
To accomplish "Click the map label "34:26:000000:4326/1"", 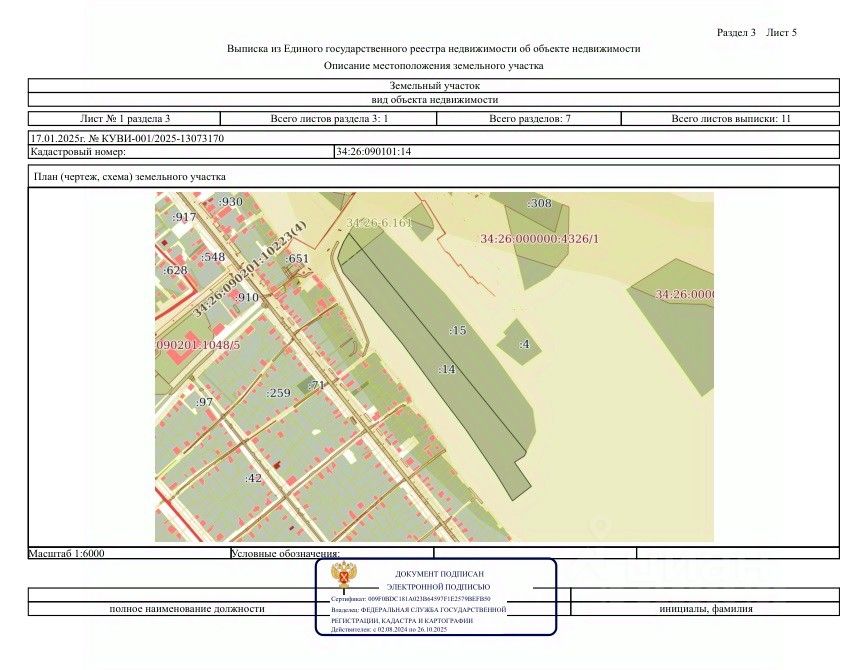I will tap(539, 239).
